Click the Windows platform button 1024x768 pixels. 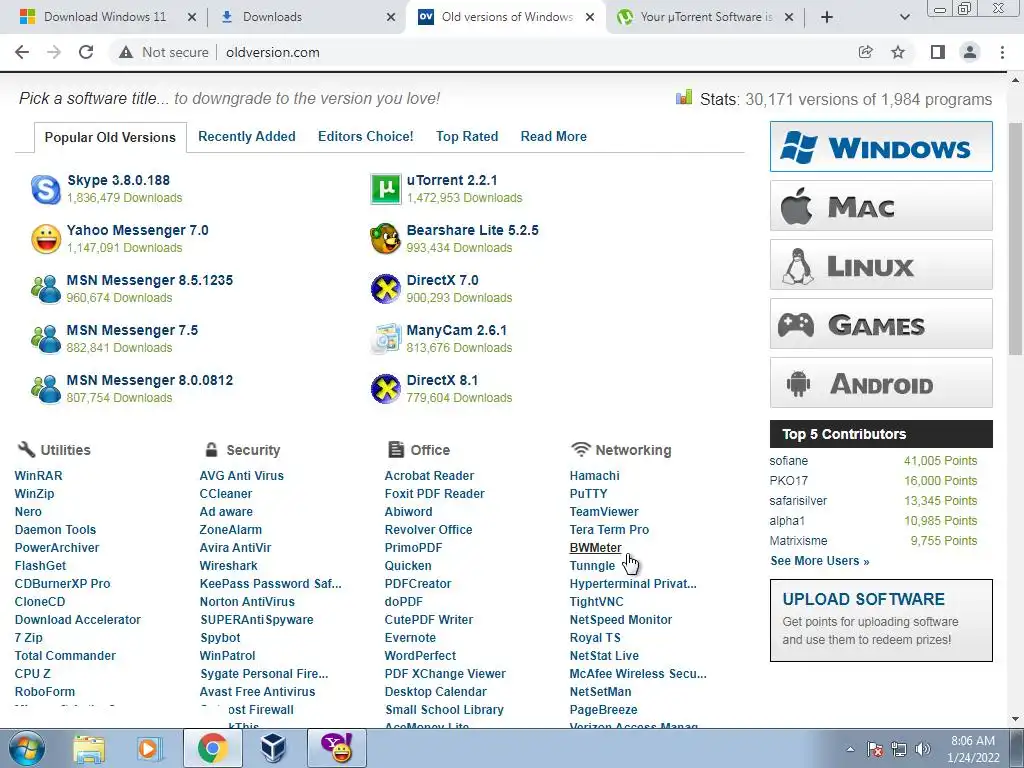click(881, 146)
